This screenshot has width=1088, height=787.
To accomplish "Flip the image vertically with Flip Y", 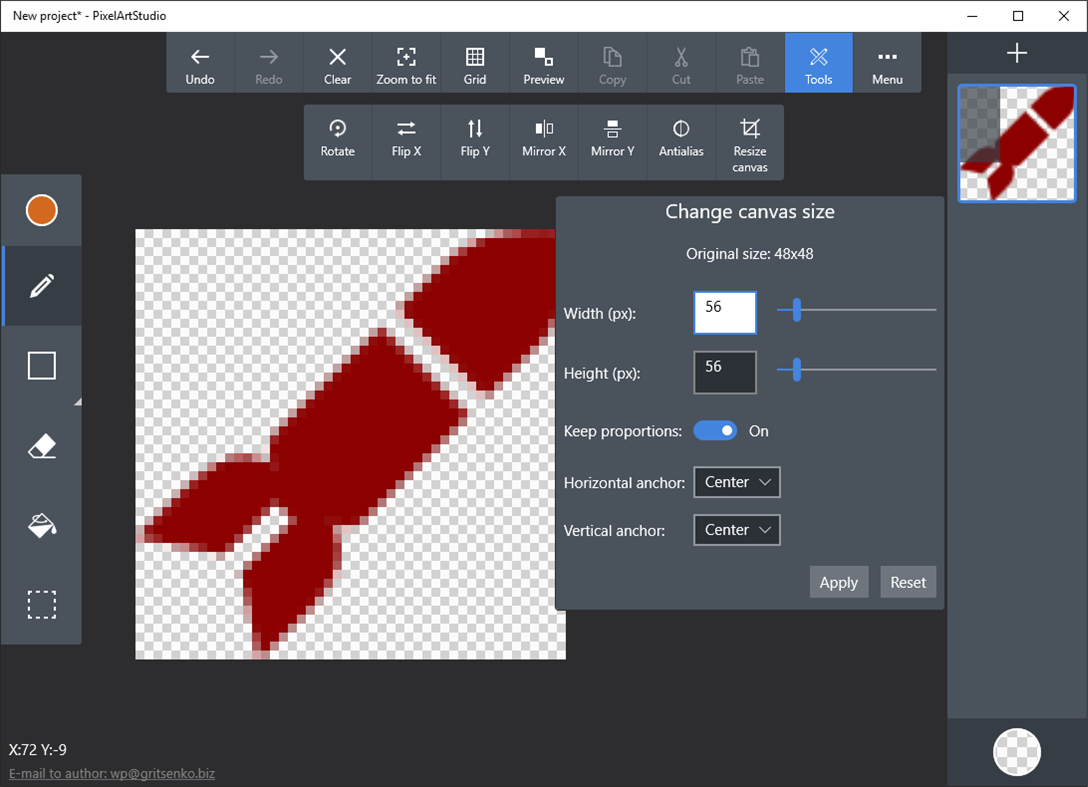I will pos(475,142).
